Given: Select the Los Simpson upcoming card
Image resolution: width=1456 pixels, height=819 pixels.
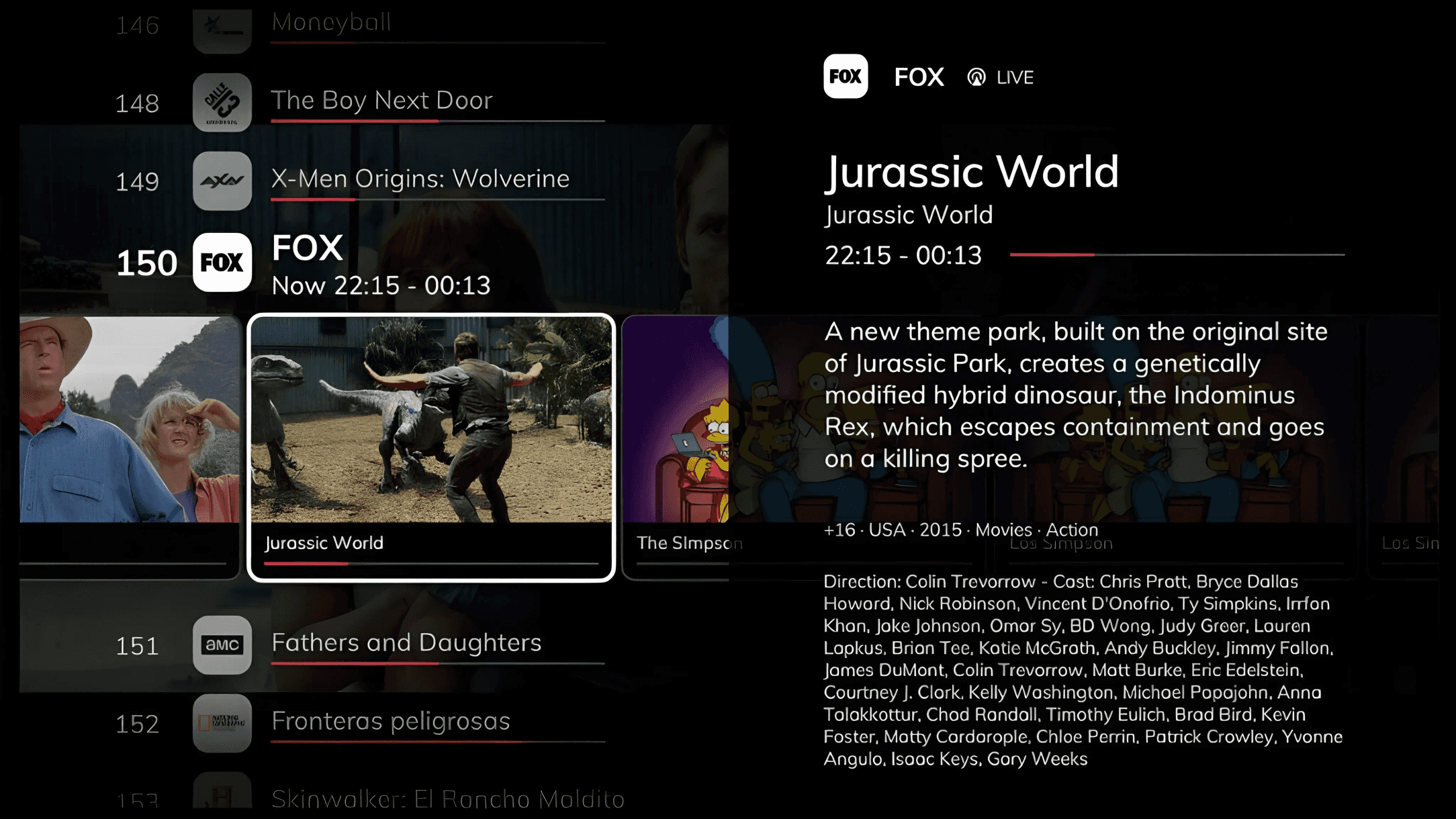Looking at the screenshot, I should point(1174,448).
